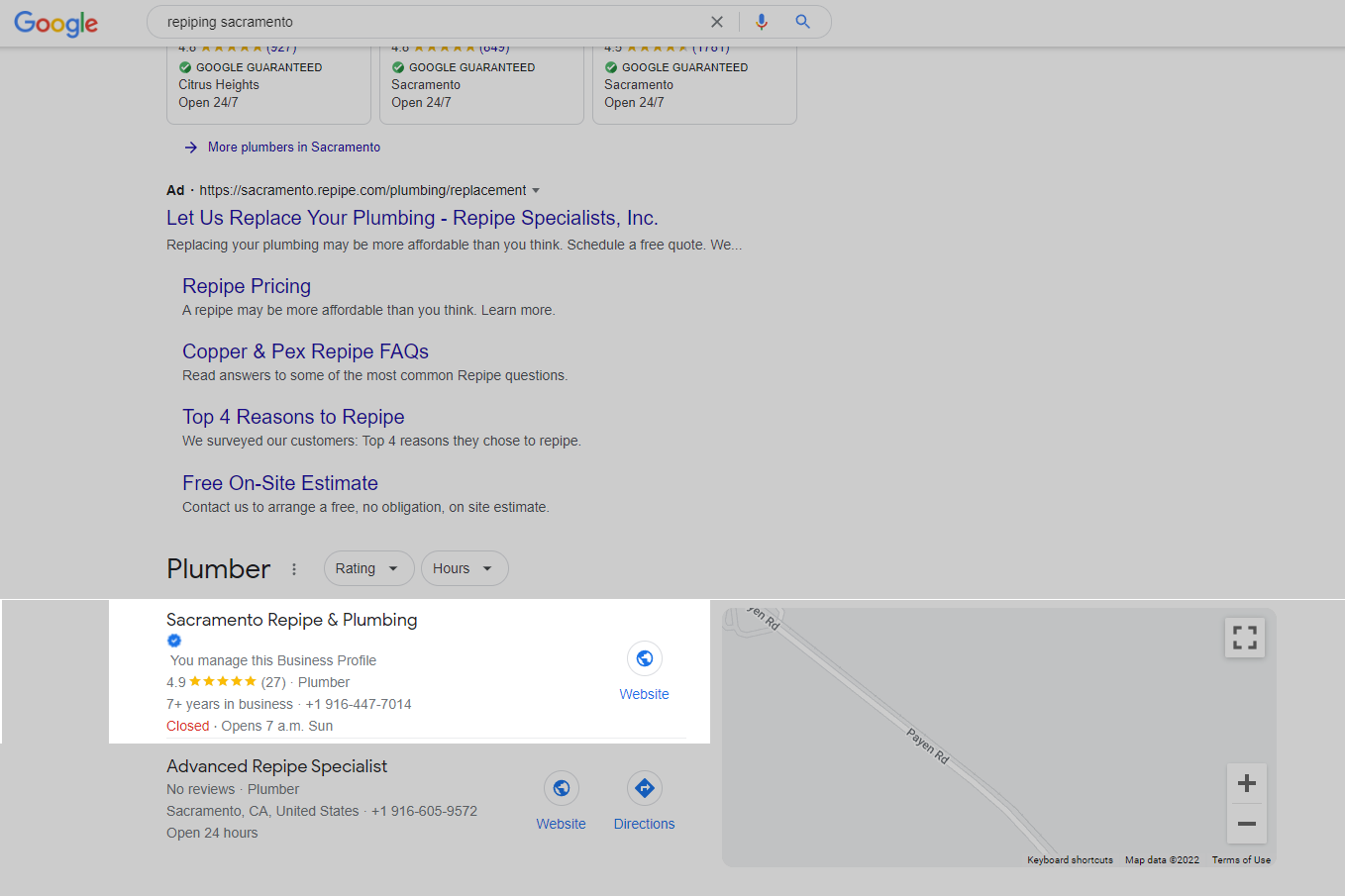Open Citrus Heights Google Guaranteed plumber card

pyautogui.click(x=268, y=85)
